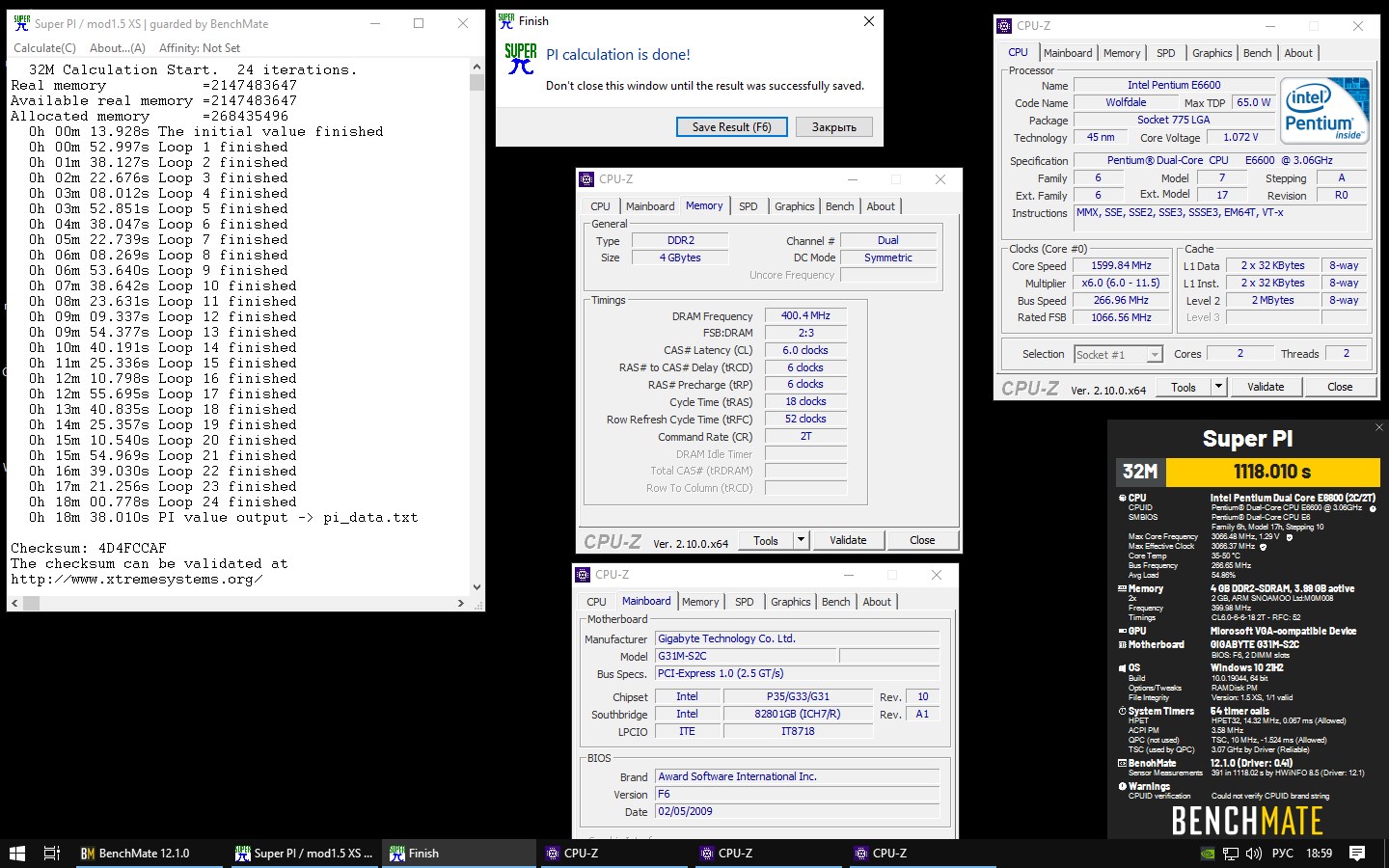The width and height of the screenshot is (1389, 868).
Task: Click the Tools button in the CPU-Z Memory window
Action: [766, 540]
